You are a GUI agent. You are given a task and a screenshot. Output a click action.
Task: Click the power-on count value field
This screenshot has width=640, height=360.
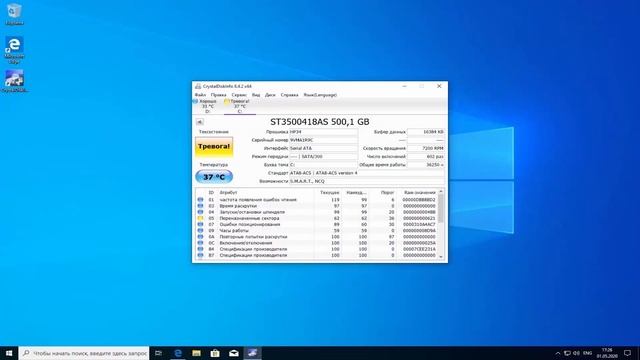pyautogui.click(x=426, y=156)
